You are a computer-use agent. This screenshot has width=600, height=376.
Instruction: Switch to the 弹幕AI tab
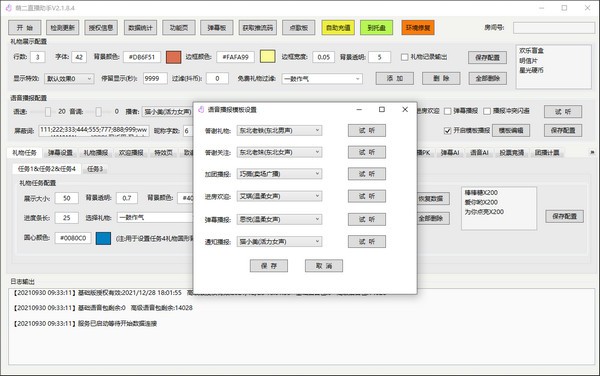coord(450,153)
